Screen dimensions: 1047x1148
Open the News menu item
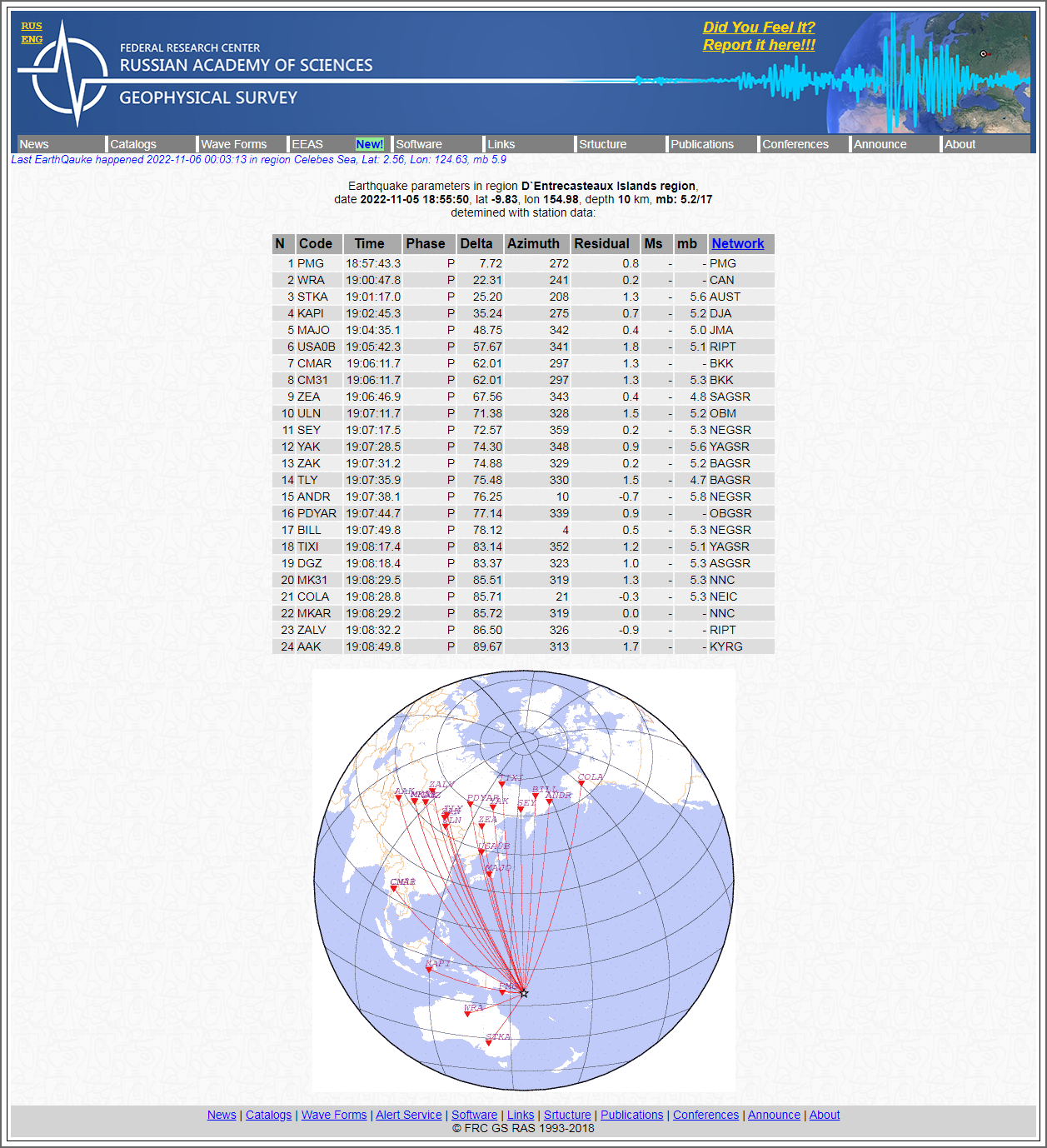click(34, 144)
